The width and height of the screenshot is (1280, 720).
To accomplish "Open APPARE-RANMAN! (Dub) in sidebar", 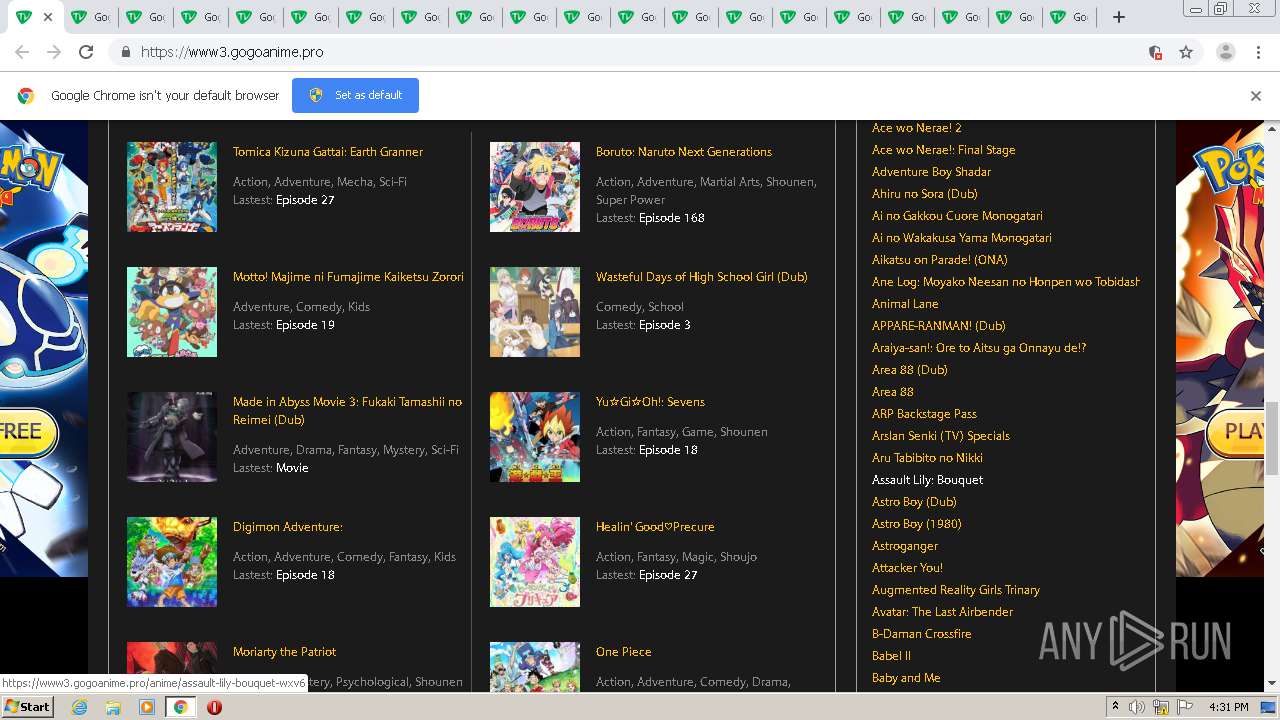I will pos(939,326).
